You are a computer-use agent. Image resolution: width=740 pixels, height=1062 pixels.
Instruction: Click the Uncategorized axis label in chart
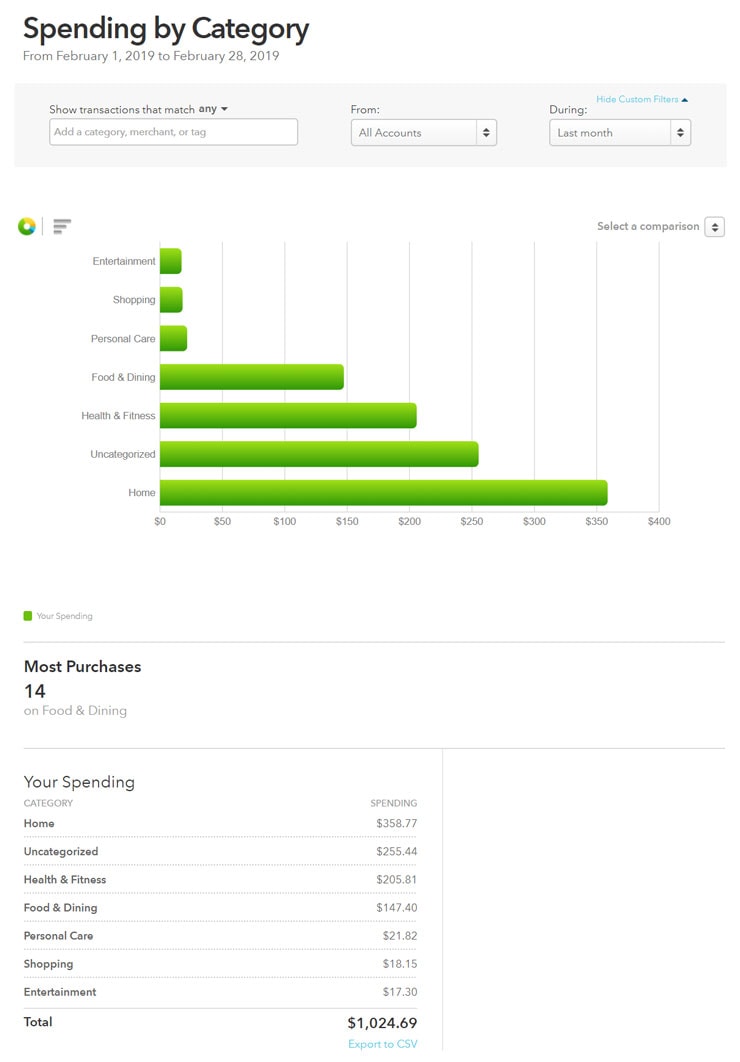click(123, 454)
